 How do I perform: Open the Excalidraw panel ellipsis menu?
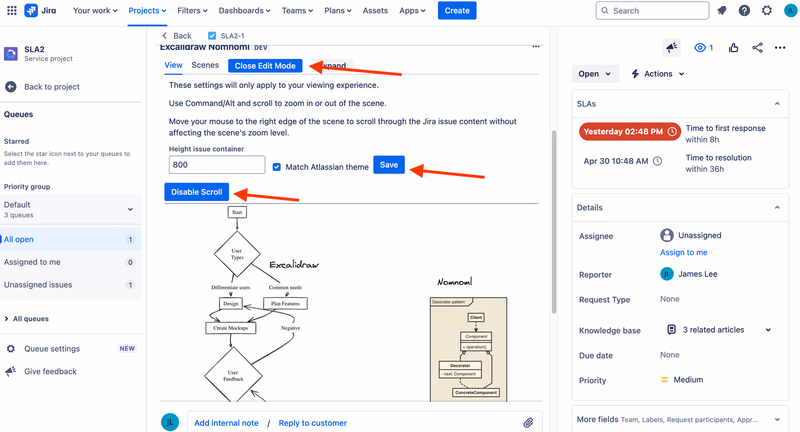[536, 46]
